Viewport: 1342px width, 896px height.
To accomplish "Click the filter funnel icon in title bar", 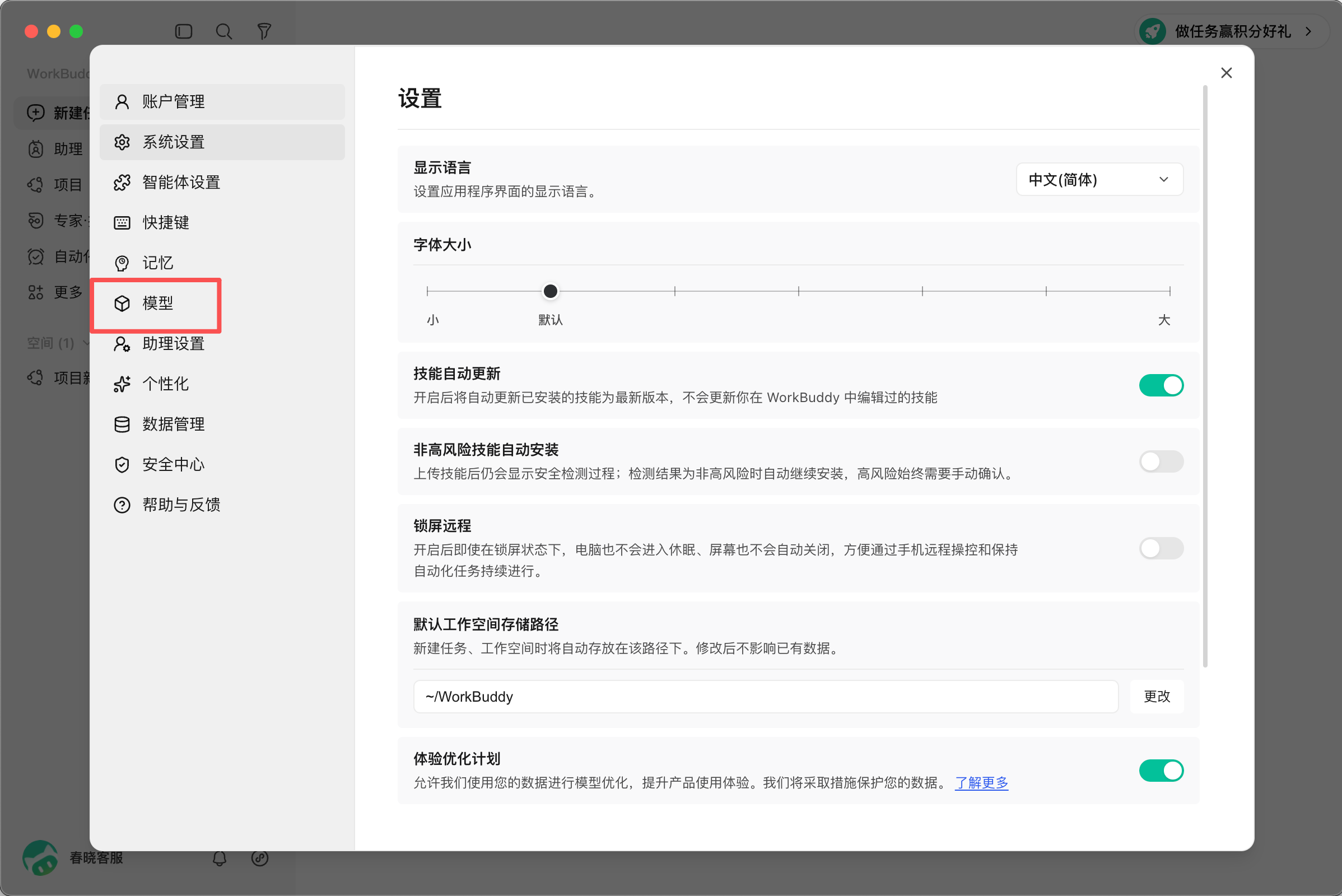I will coord(264,31).
